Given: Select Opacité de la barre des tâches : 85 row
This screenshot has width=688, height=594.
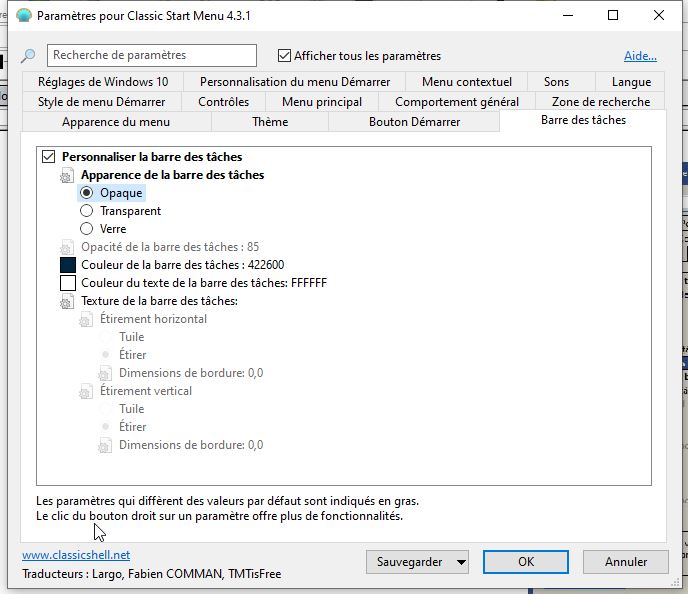Looking at the screenshot, I should tap(170, 247).
